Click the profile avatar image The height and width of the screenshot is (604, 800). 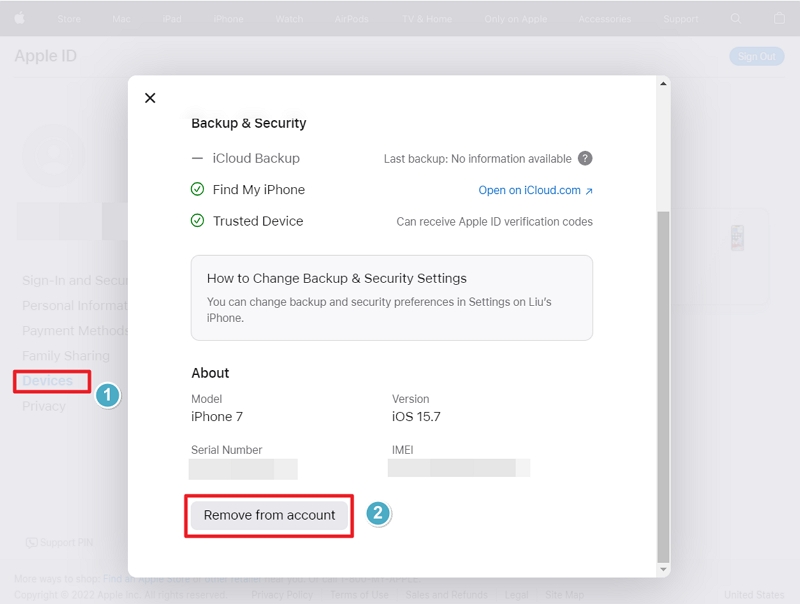point(54,155)
